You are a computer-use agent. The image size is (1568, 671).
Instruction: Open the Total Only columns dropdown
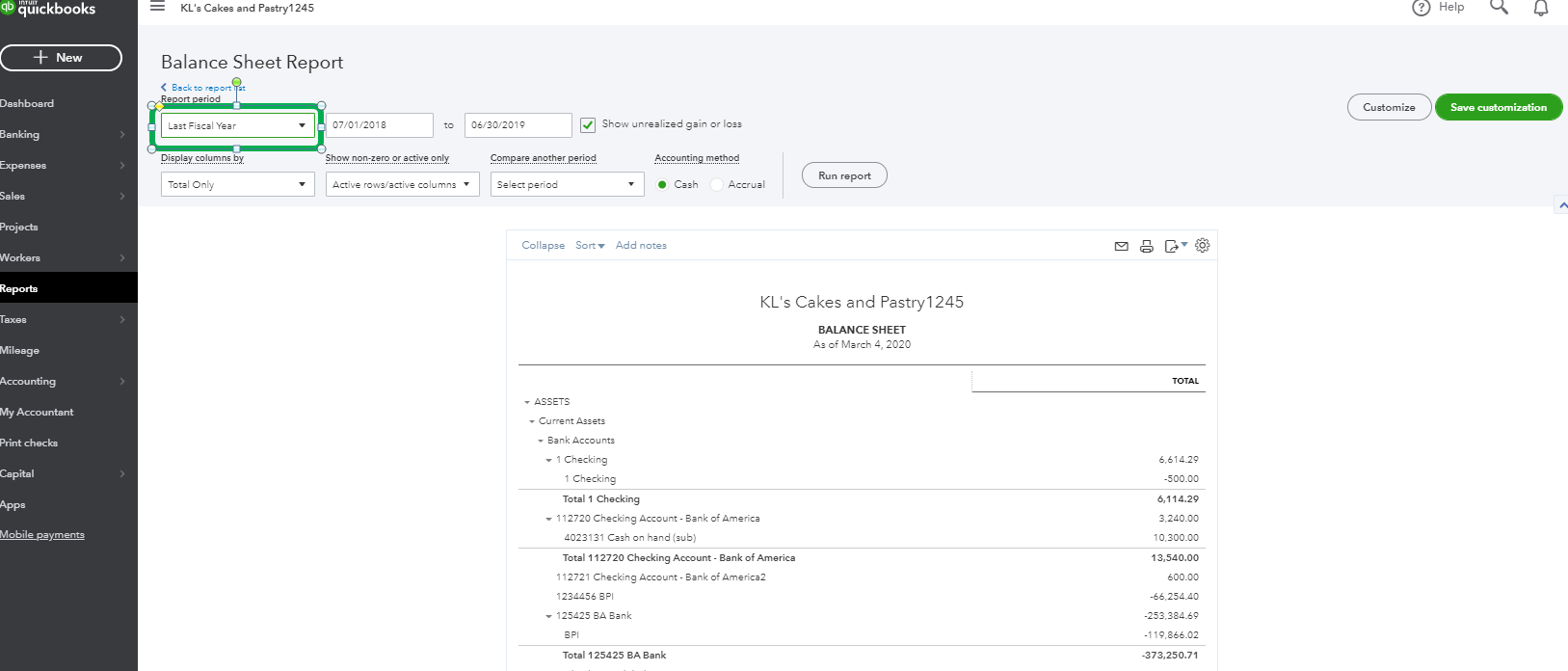[x=237, y=184]
